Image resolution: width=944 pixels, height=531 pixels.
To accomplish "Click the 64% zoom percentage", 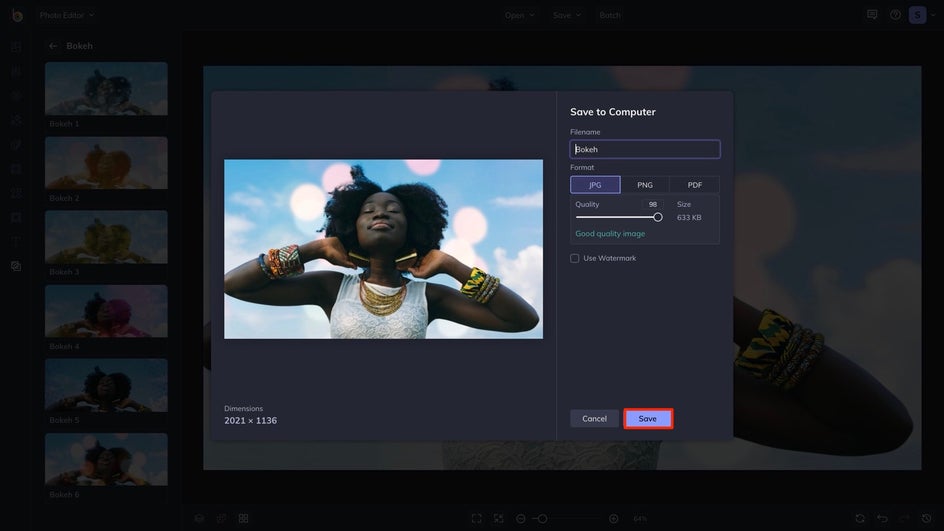I will 640,518.
